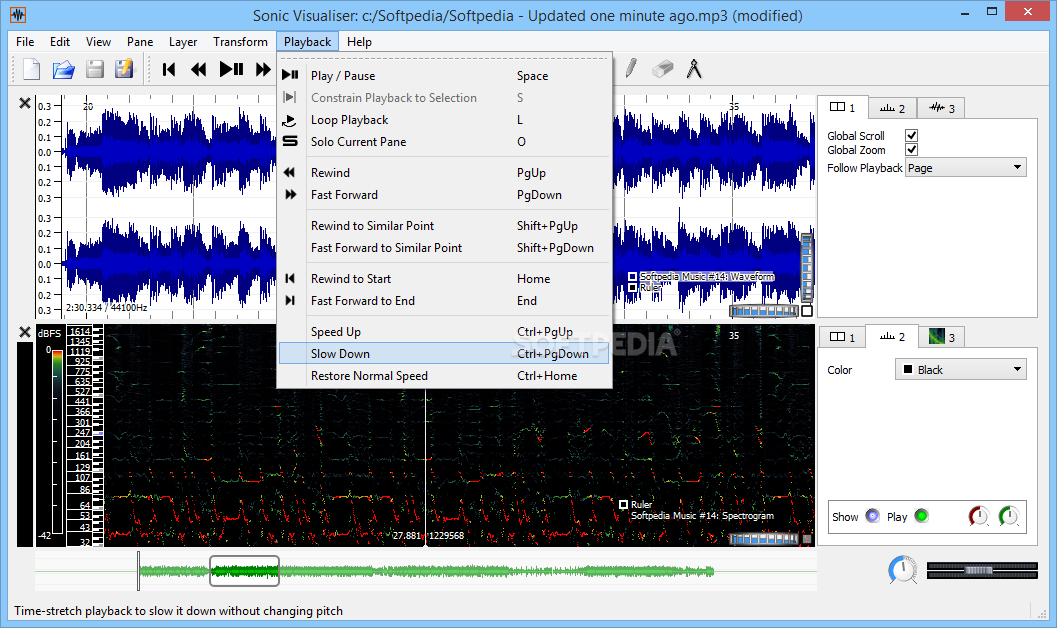Choose Fast Forward to Similar Point
Image resolution: width=1057 pixels, height=628 pixels.
click(x=444, y=248)
